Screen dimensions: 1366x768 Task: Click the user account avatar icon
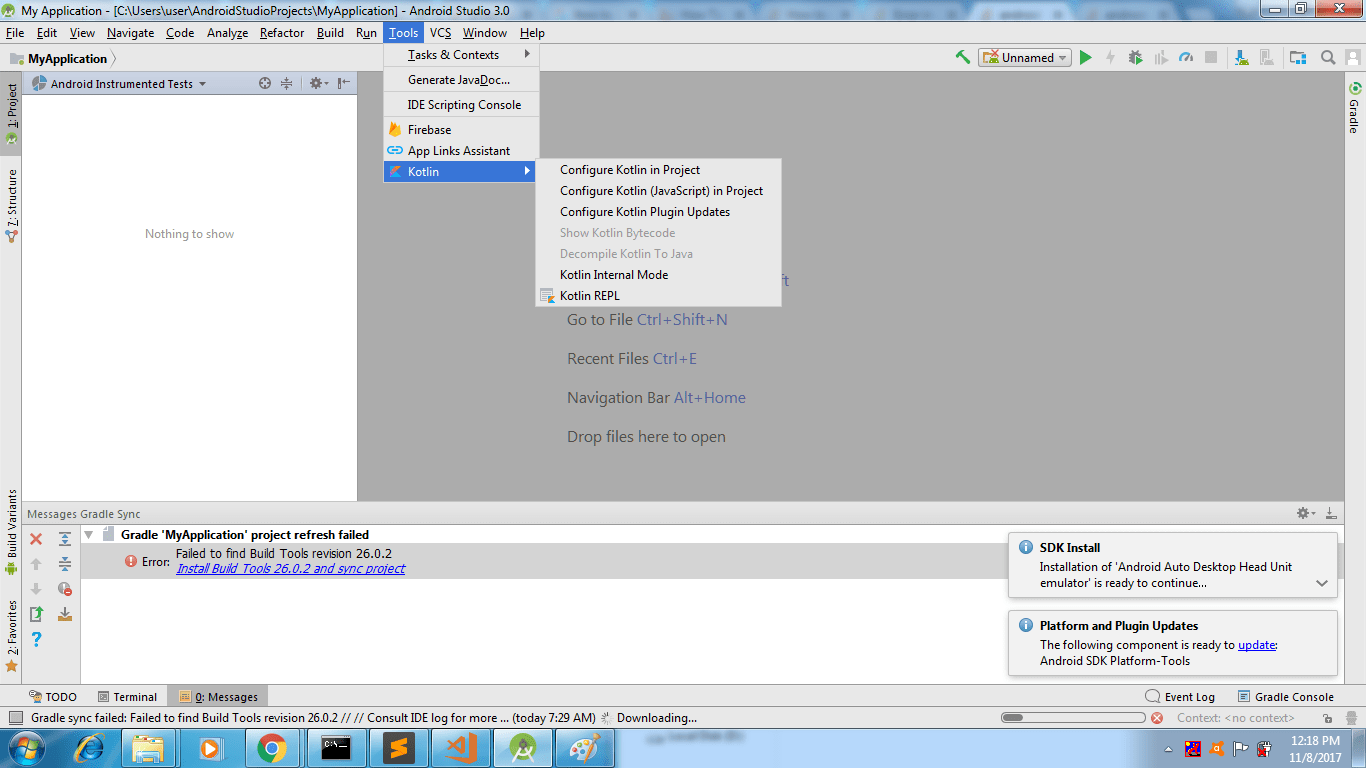pyautogui.click(x=1353, y=57)
